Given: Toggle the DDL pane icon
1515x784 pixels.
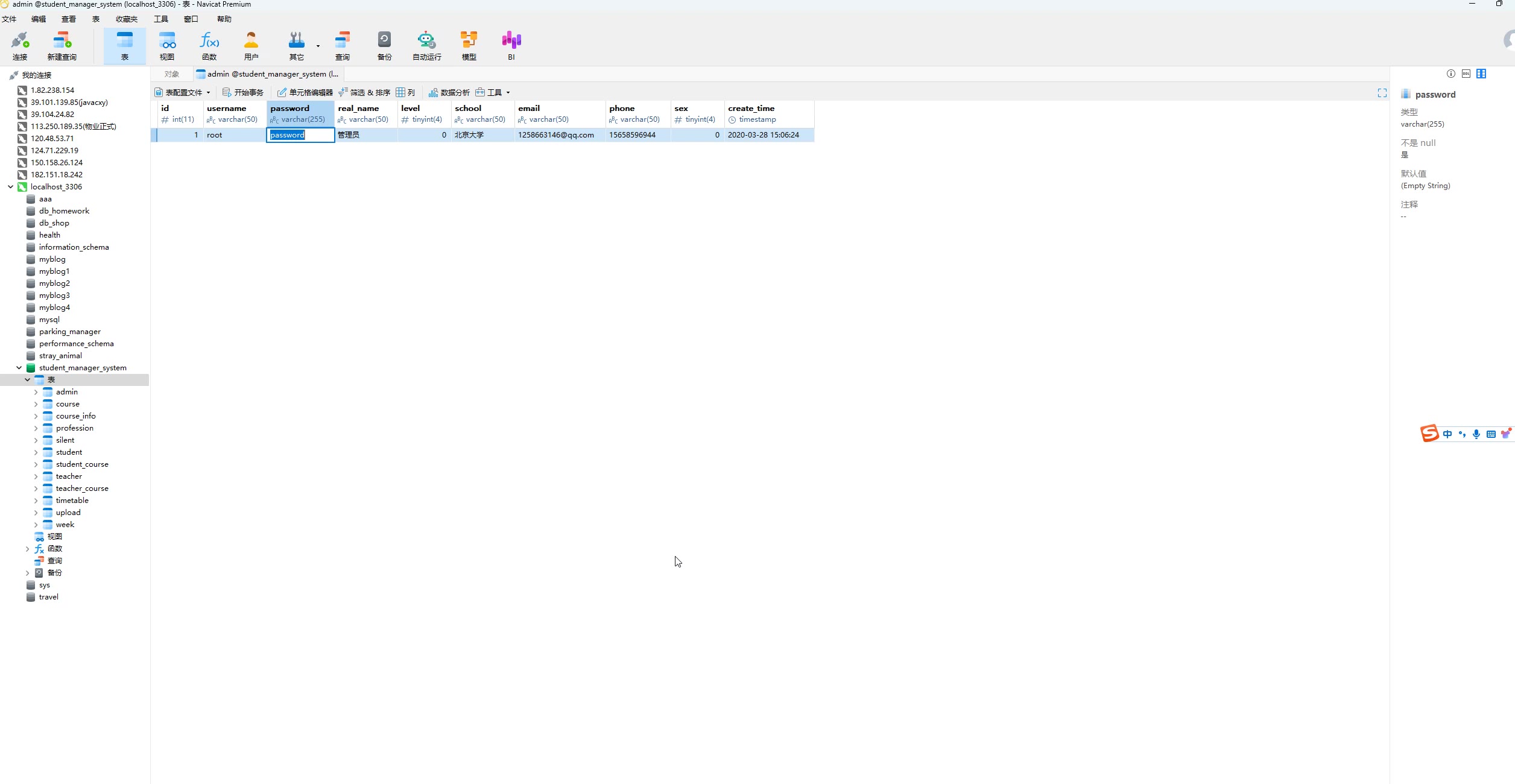Looking at the screenshot, I should tap(1466, 74).
